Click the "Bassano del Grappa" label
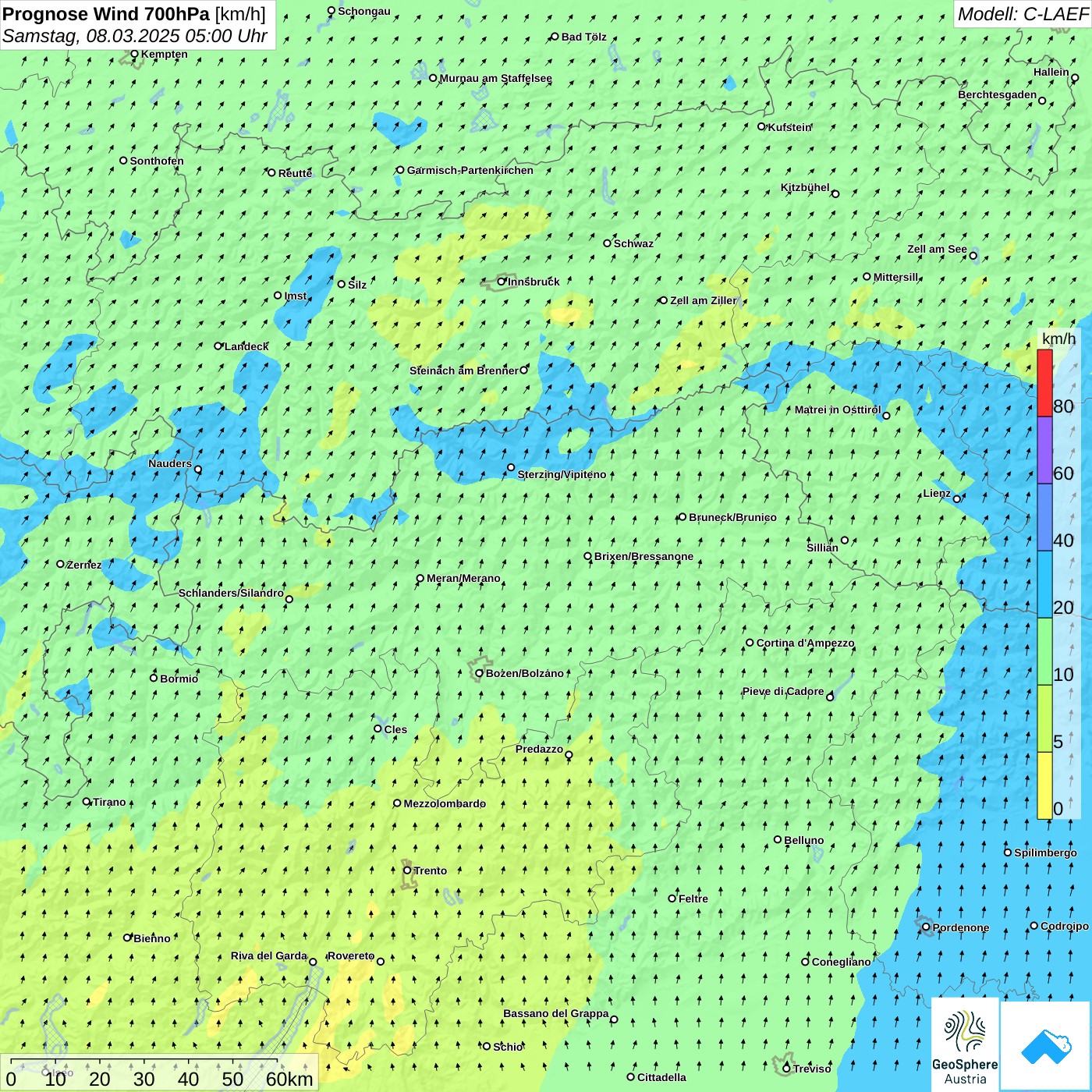 tap(556, 1013)
